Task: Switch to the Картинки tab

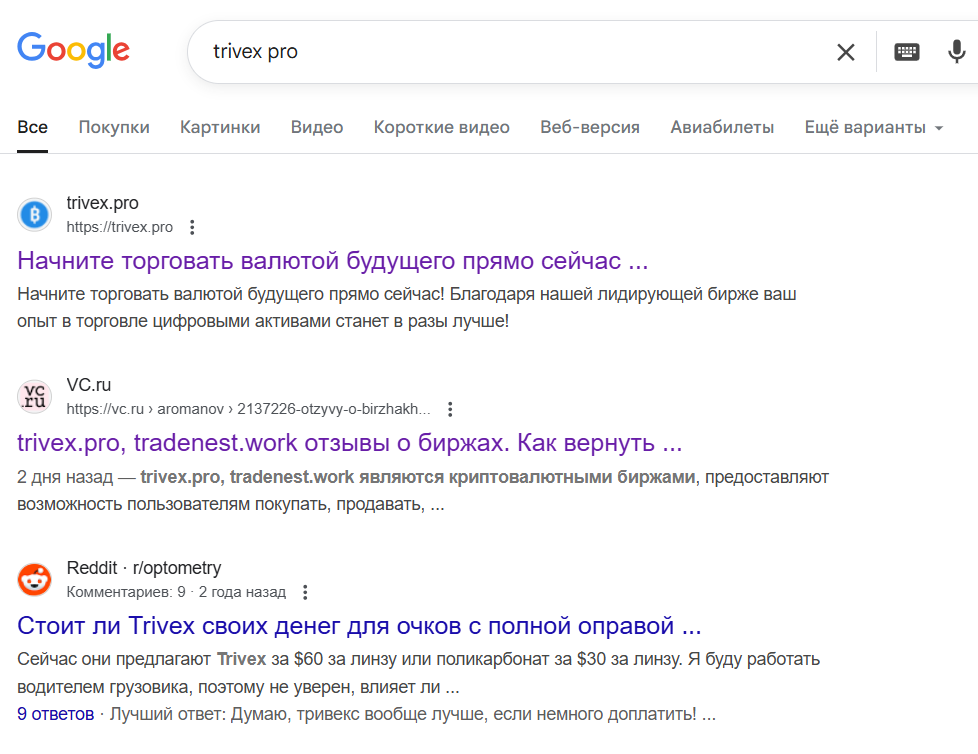Action: coord(220,127)
